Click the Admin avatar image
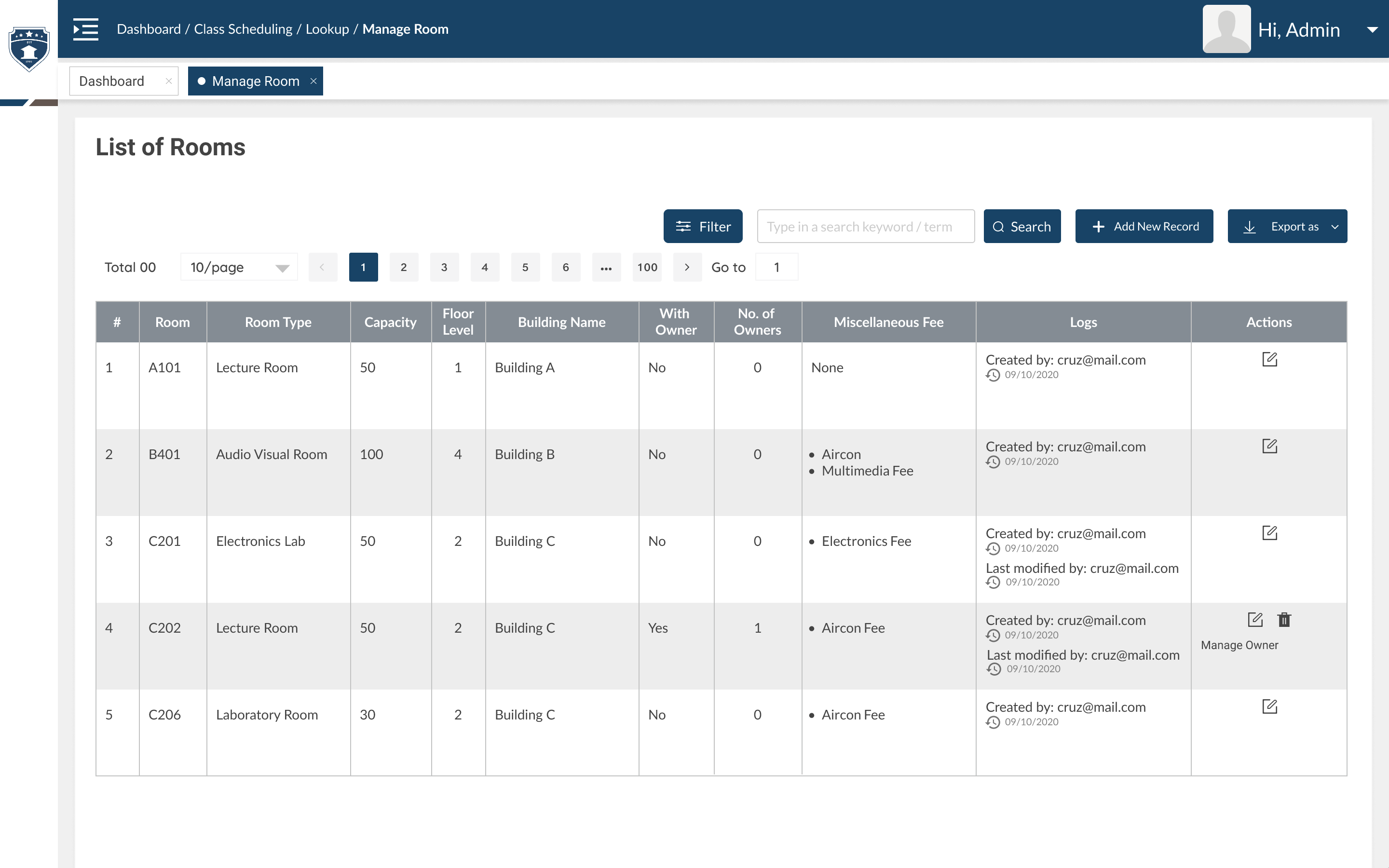1389x868 pixels. click(x=1226, y=29)
